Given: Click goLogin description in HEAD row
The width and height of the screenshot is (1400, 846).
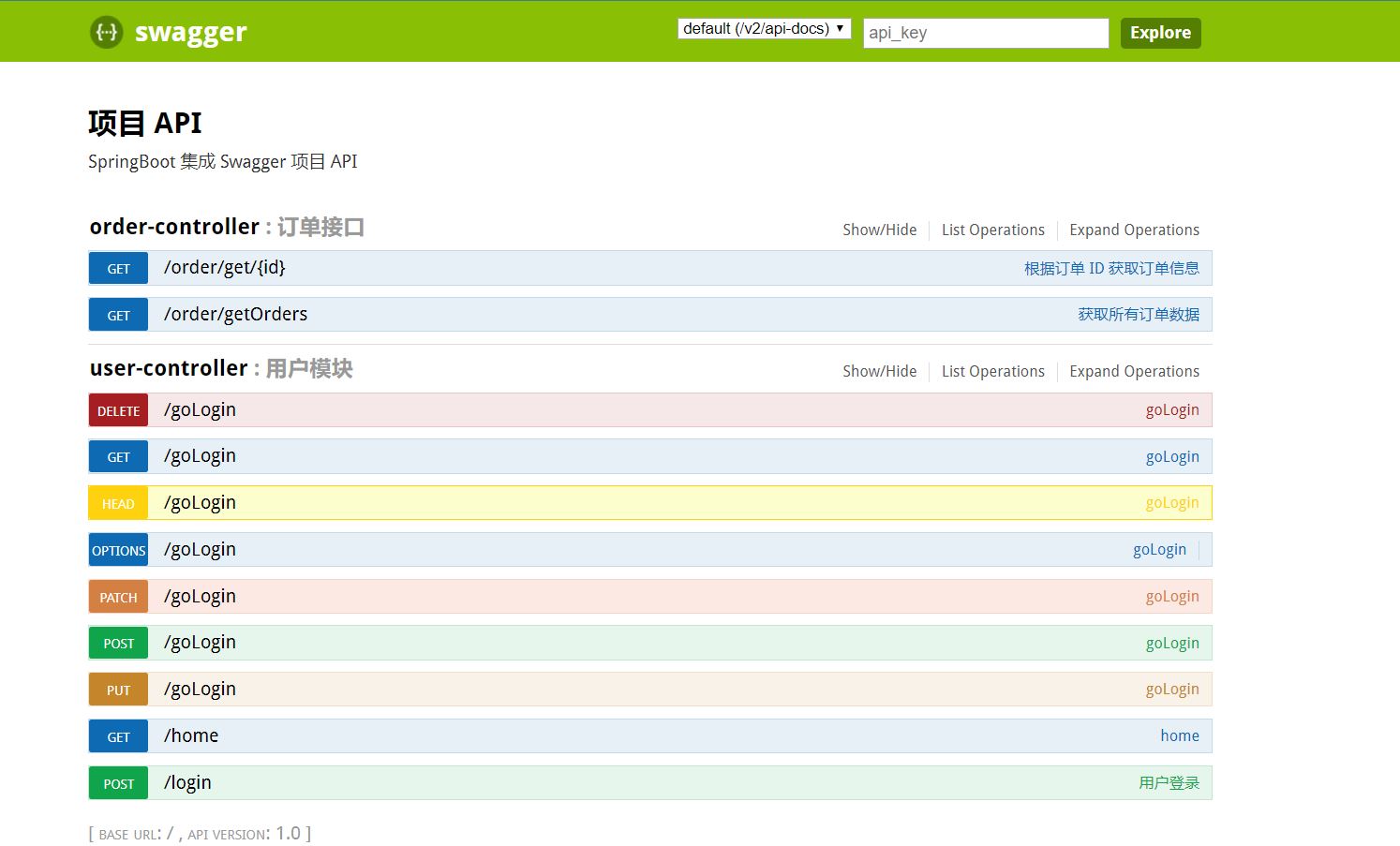Looking at the screenshot, I should [1172, 503].
